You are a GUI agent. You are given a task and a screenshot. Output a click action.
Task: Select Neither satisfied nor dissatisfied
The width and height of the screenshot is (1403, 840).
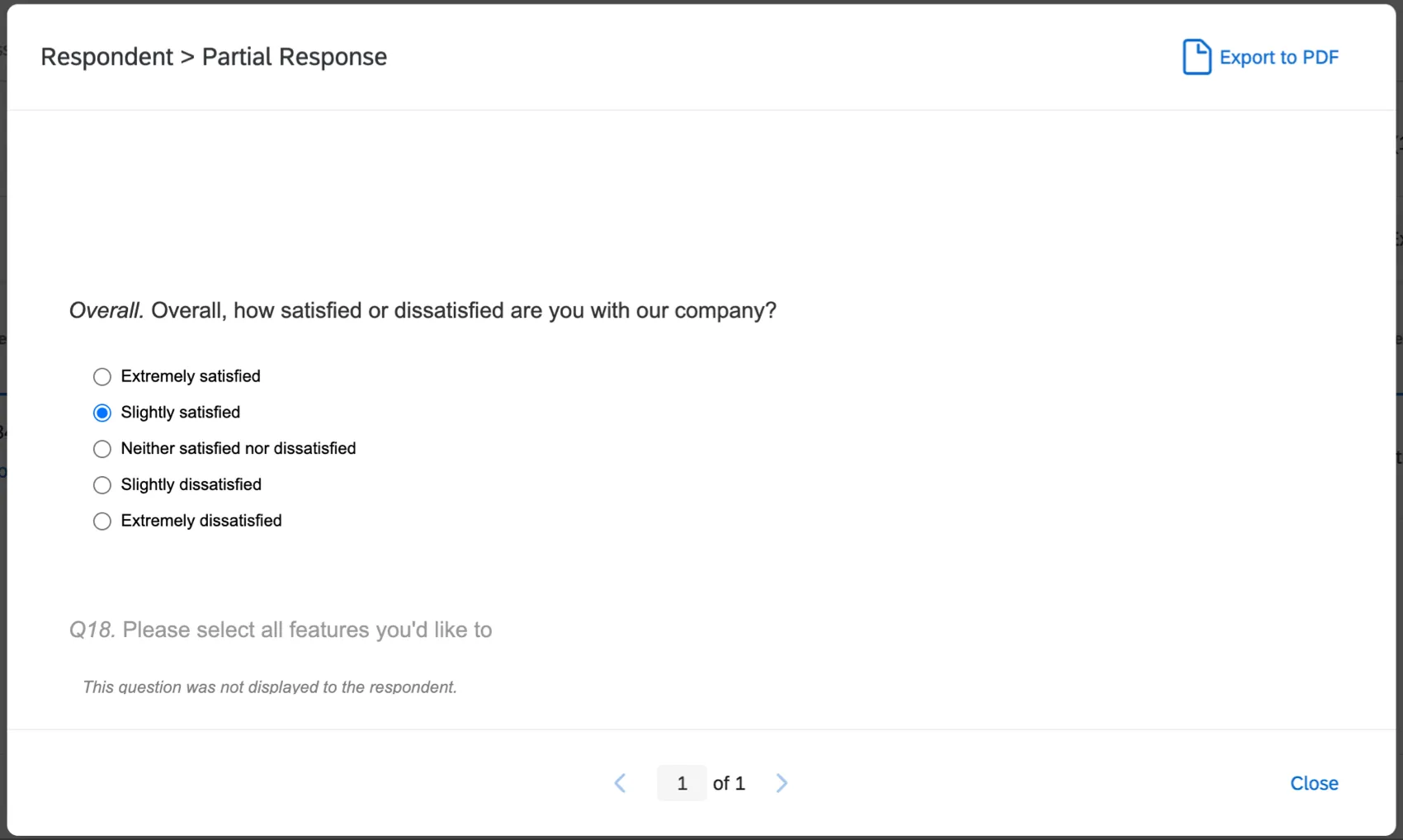102,449
